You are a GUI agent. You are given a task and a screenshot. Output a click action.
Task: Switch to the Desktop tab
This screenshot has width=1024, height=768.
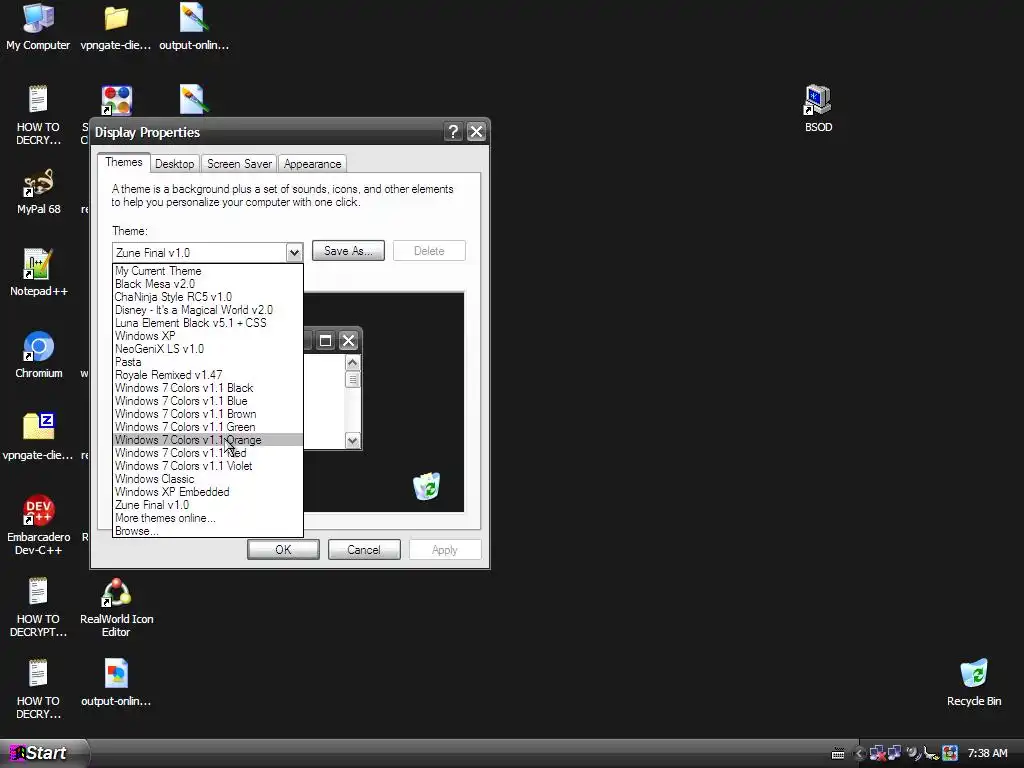click(x=174, y=164)
